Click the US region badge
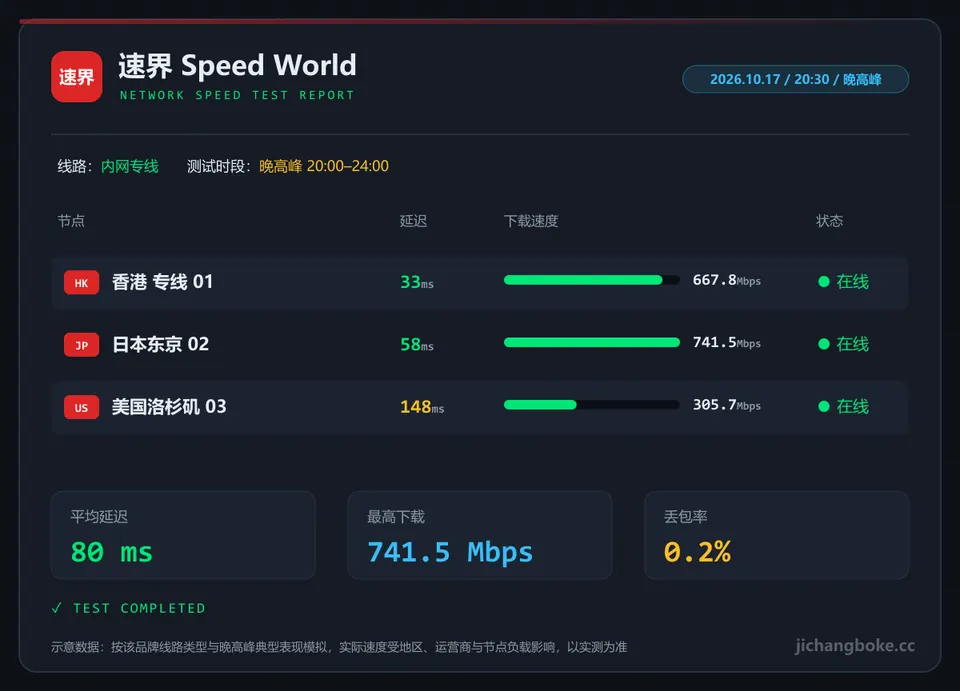 coord(81,408)
